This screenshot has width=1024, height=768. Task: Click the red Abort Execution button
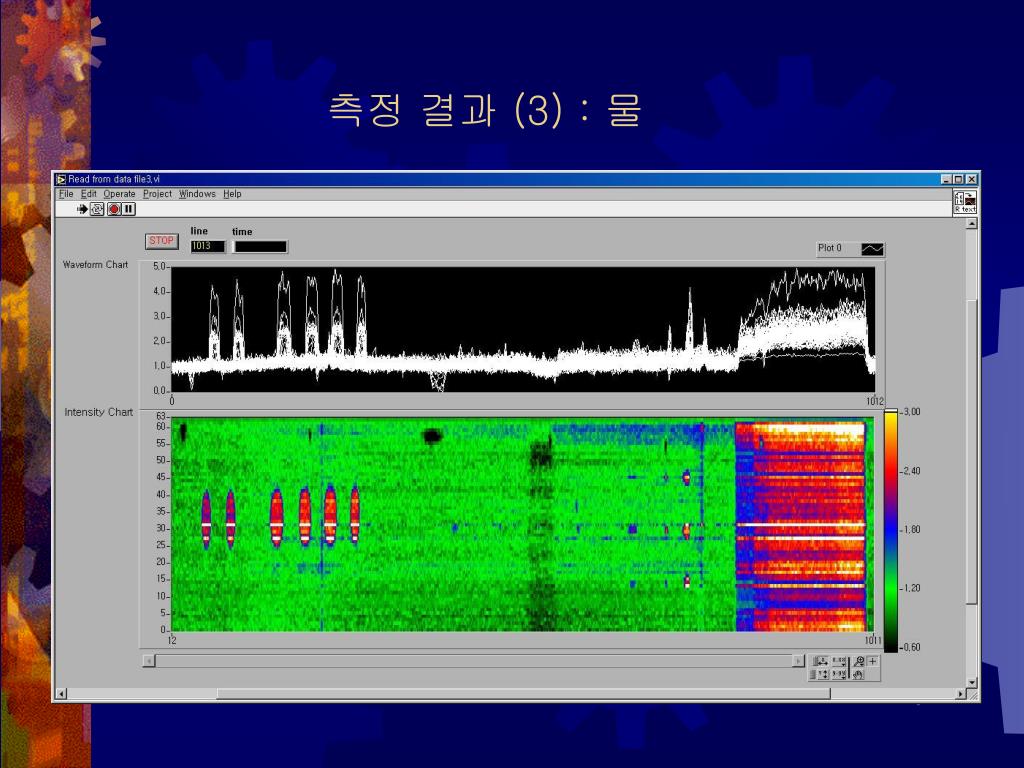(x=114, y=209)
